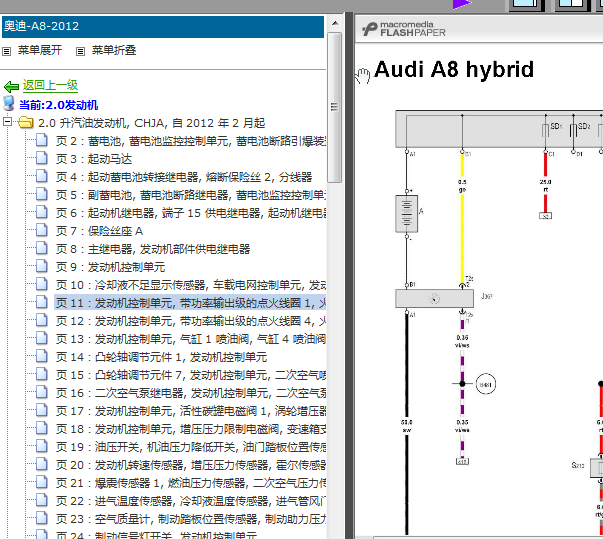Open 页 20 : 发动机转速传感器
This screenshot has height=539, width=603.
point(191,465)
